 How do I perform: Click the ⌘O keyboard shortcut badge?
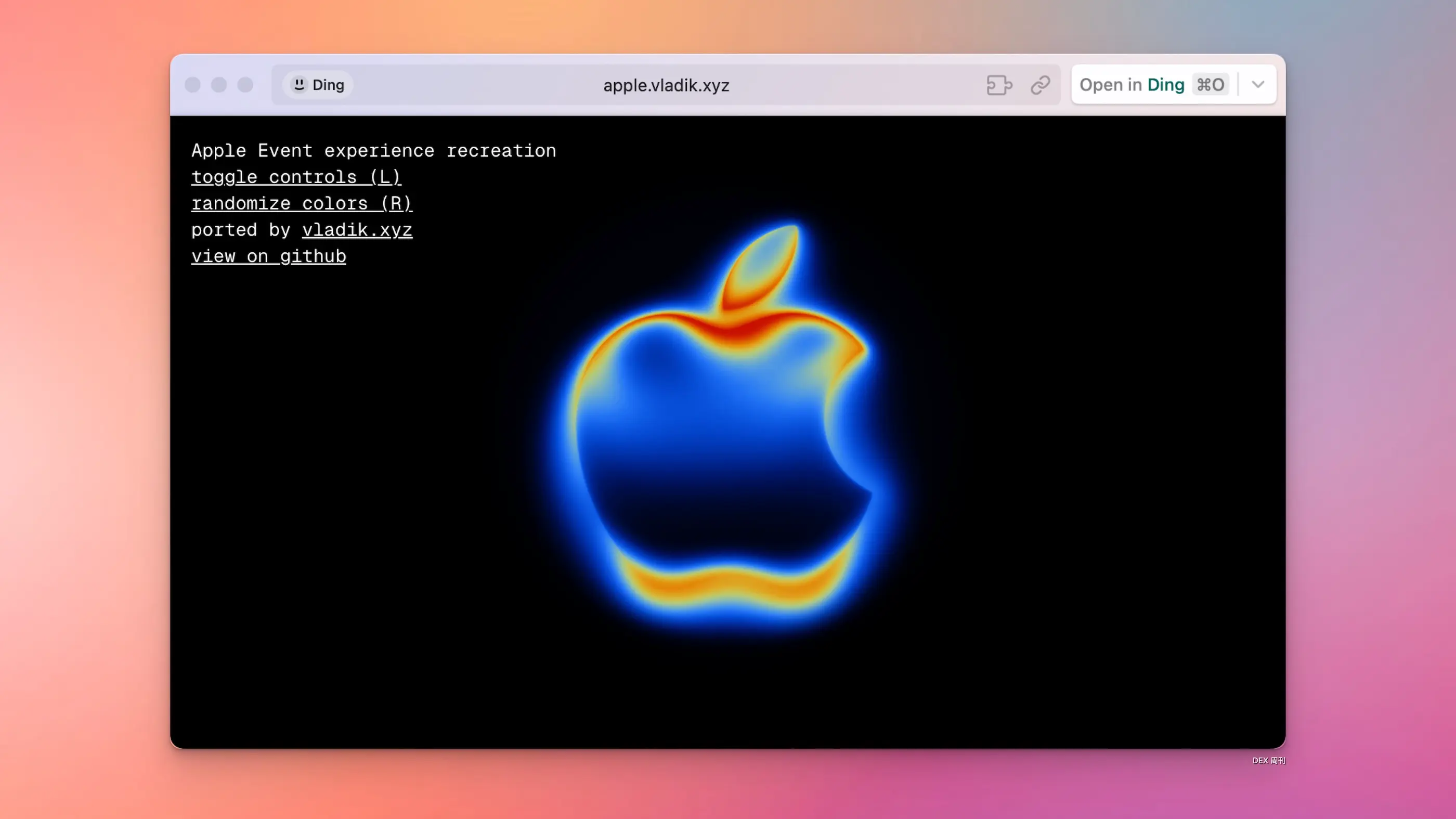(x=1210, y=85)
